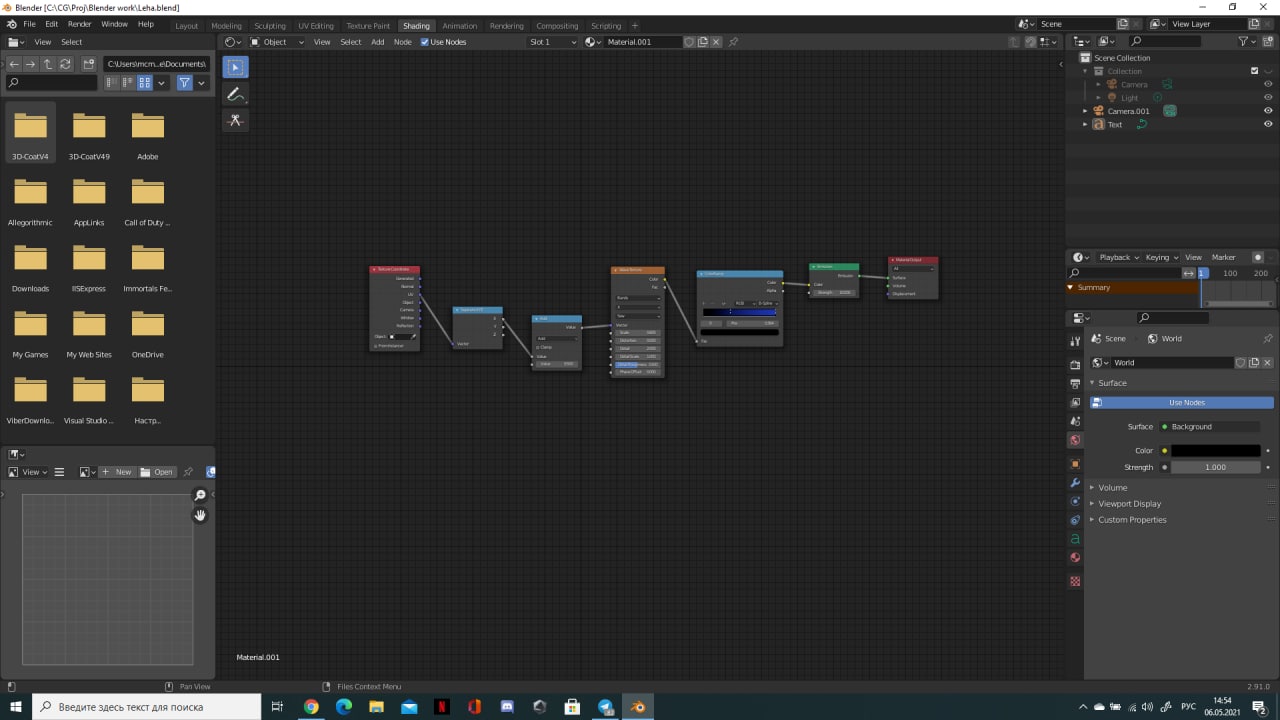
Task: Pin the material in node editor header
Action: [733, 42]
